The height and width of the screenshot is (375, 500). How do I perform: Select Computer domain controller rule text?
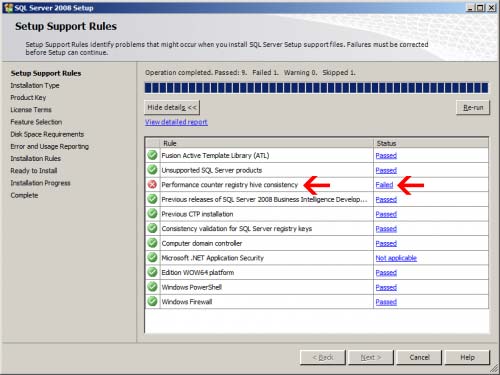click(x=202, y=243)
